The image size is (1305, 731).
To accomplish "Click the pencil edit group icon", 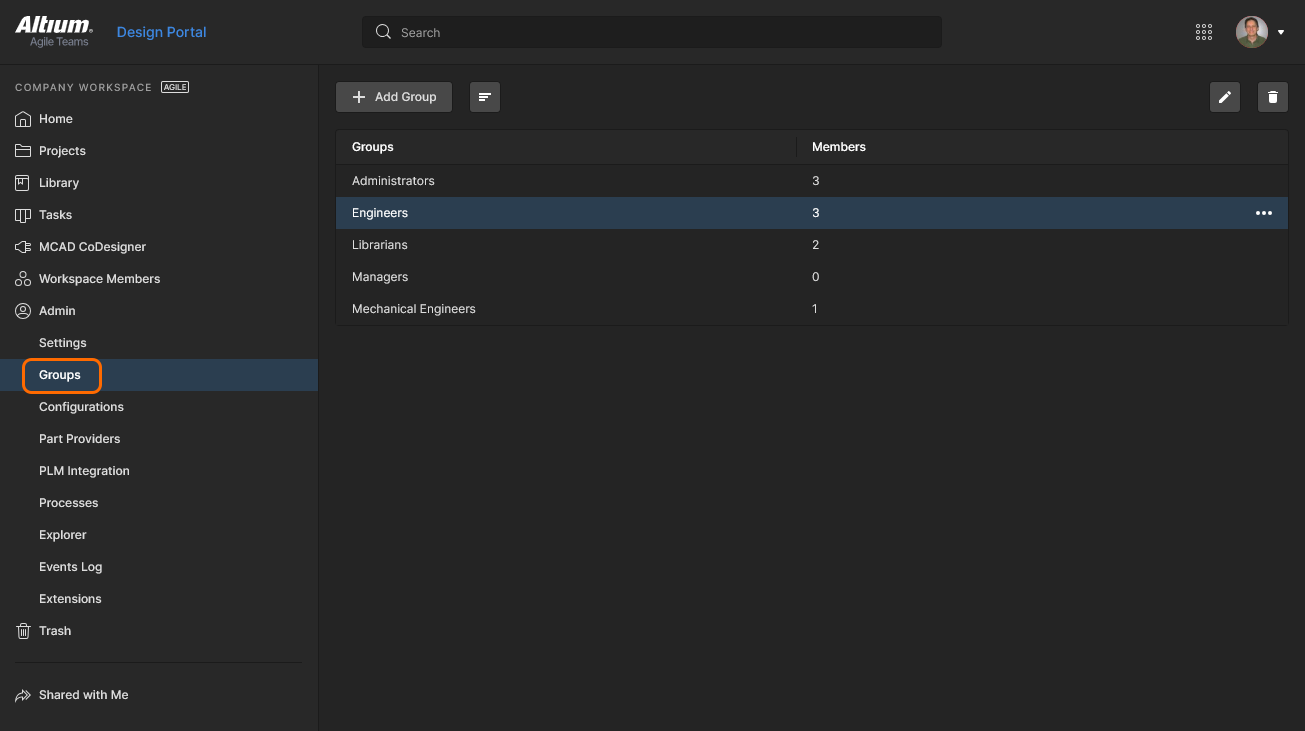I will [x=1225, y=97].
